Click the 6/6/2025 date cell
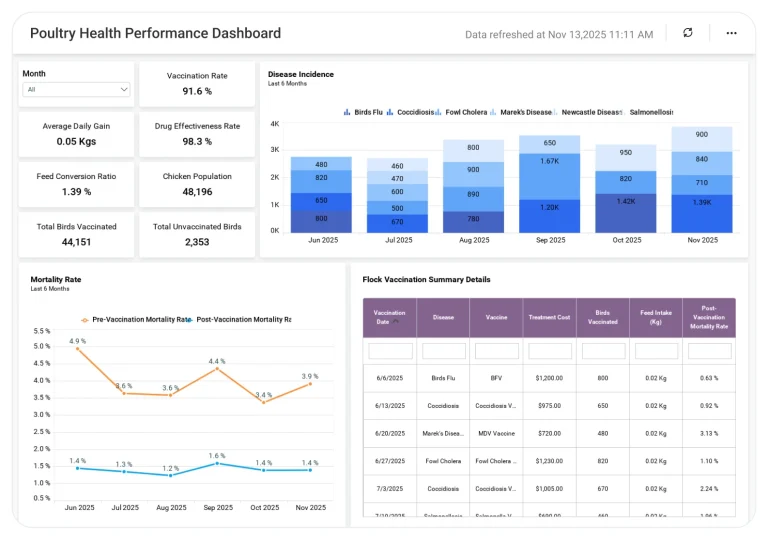The height and width of the screenshot is (538, 768). point(390,378)
